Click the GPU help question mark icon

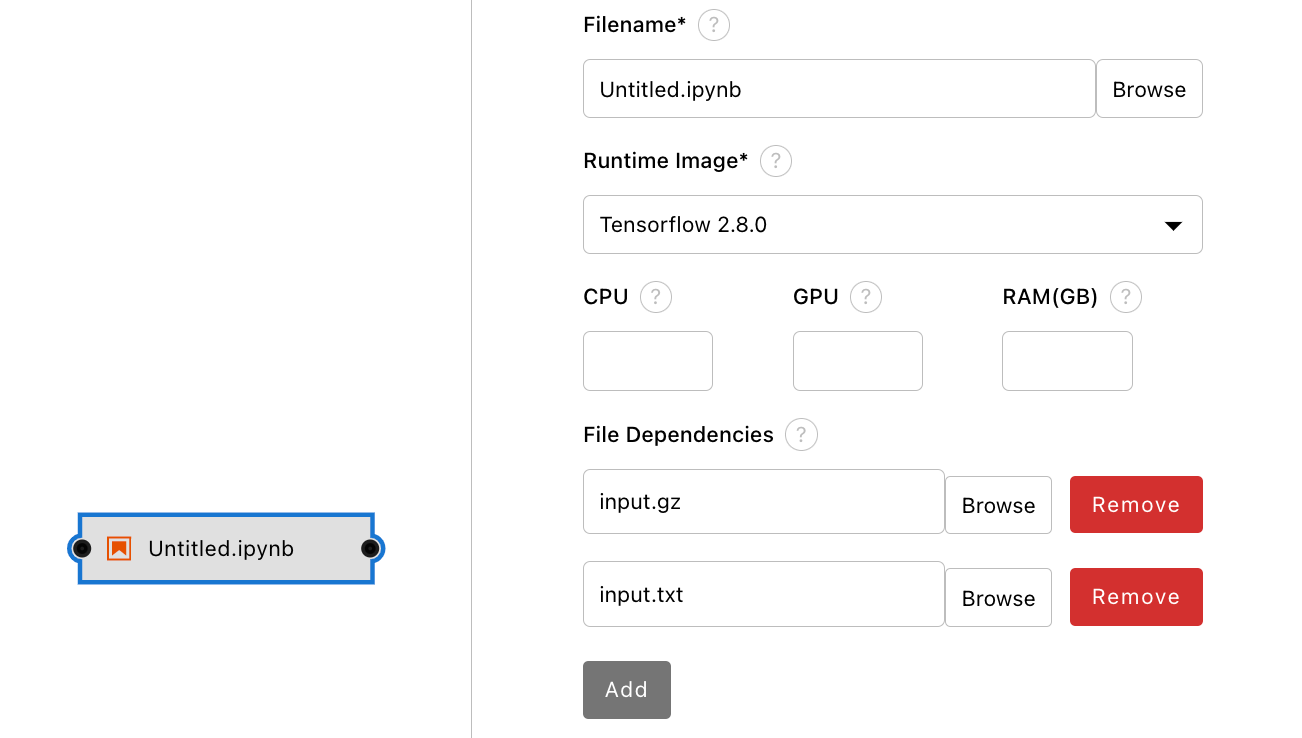coord(866,297)
